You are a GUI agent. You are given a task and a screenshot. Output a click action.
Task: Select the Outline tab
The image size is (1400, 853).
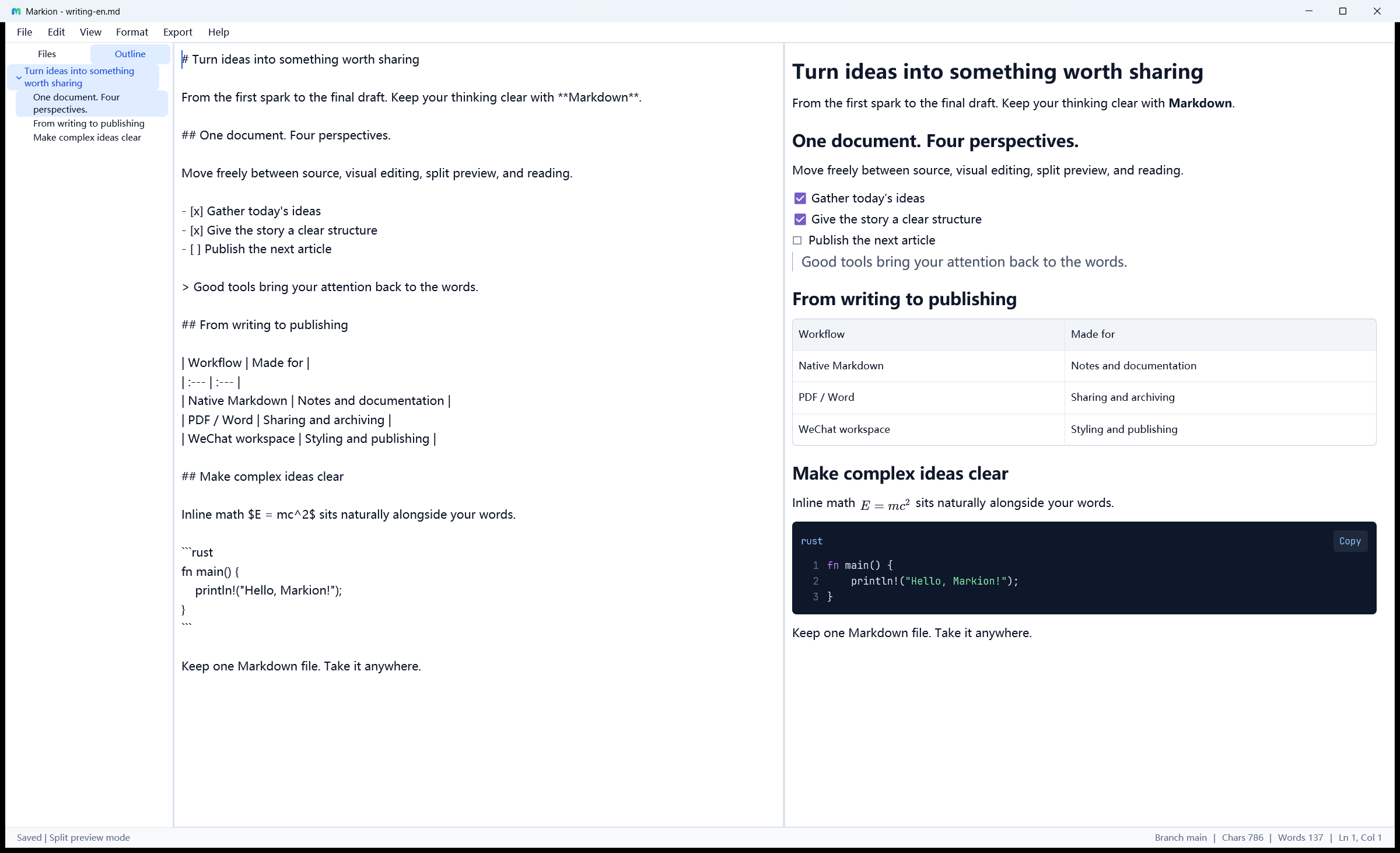pos(130,54)
